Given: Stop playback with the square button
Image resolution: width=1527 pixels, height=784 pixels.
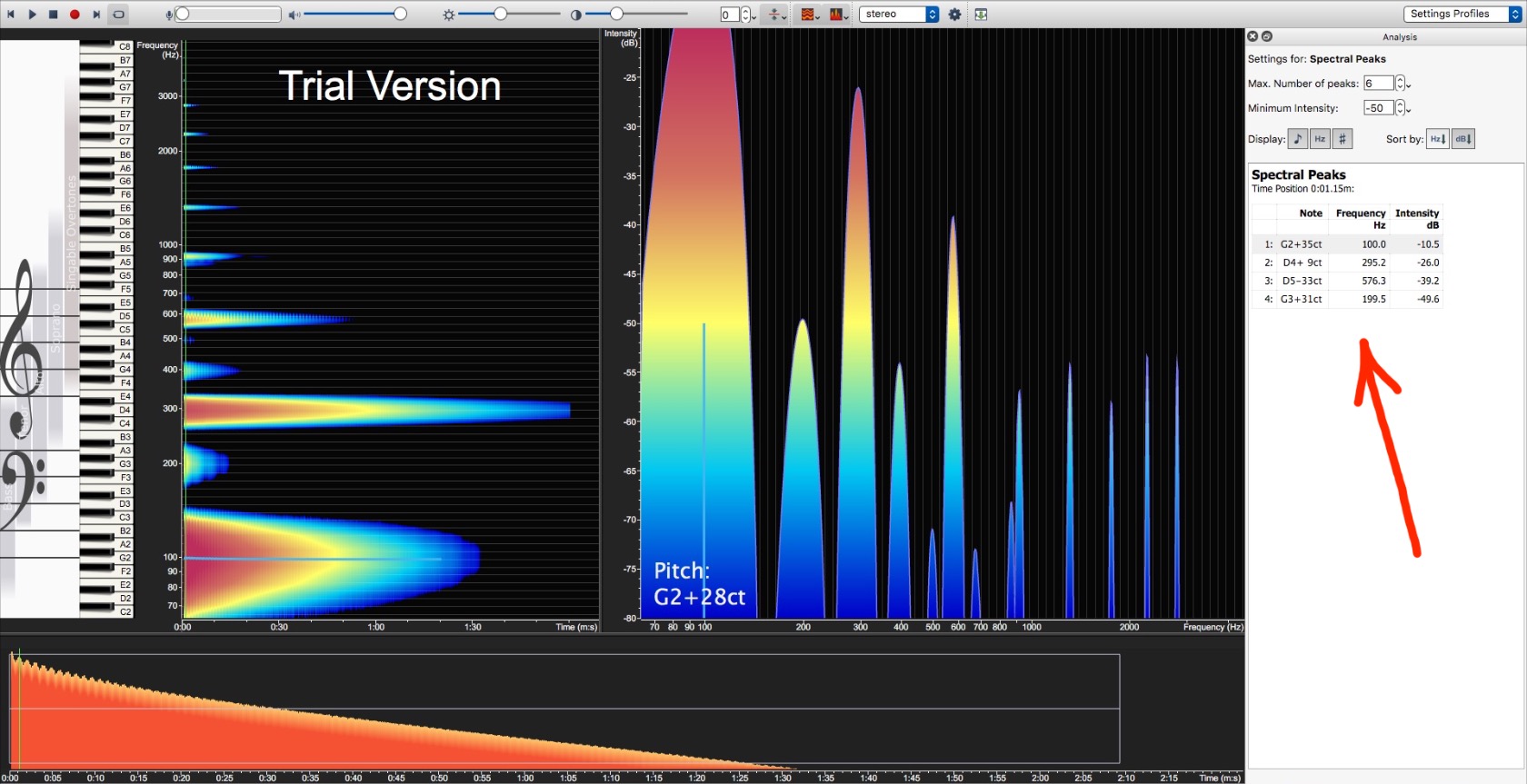Looking at the screenshot, I should [x=54, y=15].
